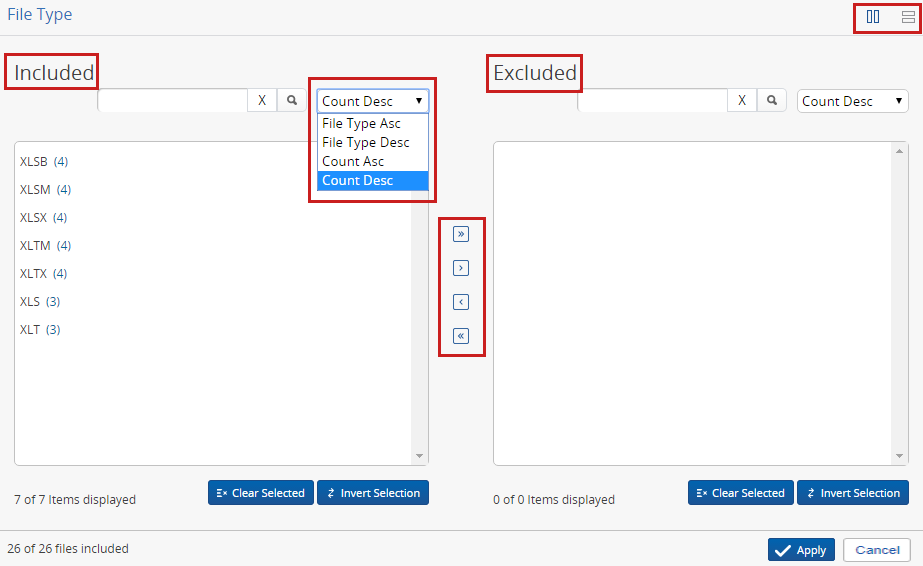Clear the Included search box with X
This screenshot has width=923, height=566.
point(262,101)
